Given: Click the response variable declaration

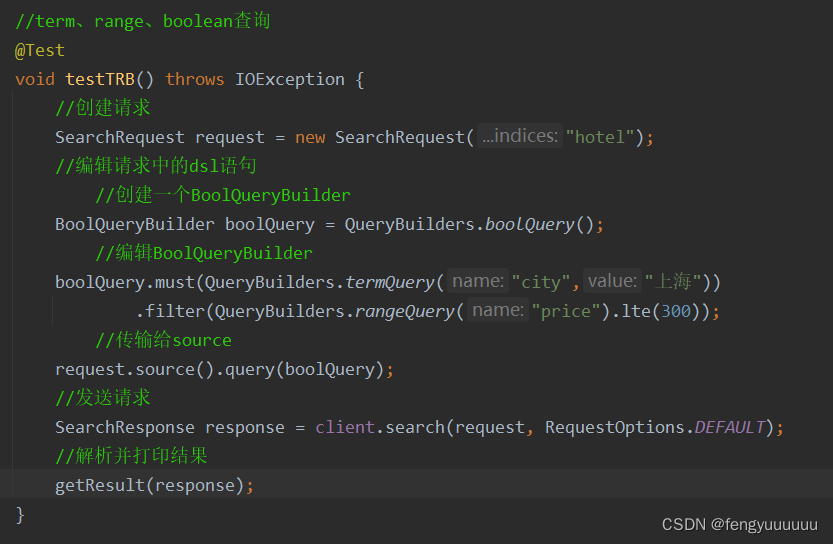Looking at the screenshot, I should tap(245, 427).
